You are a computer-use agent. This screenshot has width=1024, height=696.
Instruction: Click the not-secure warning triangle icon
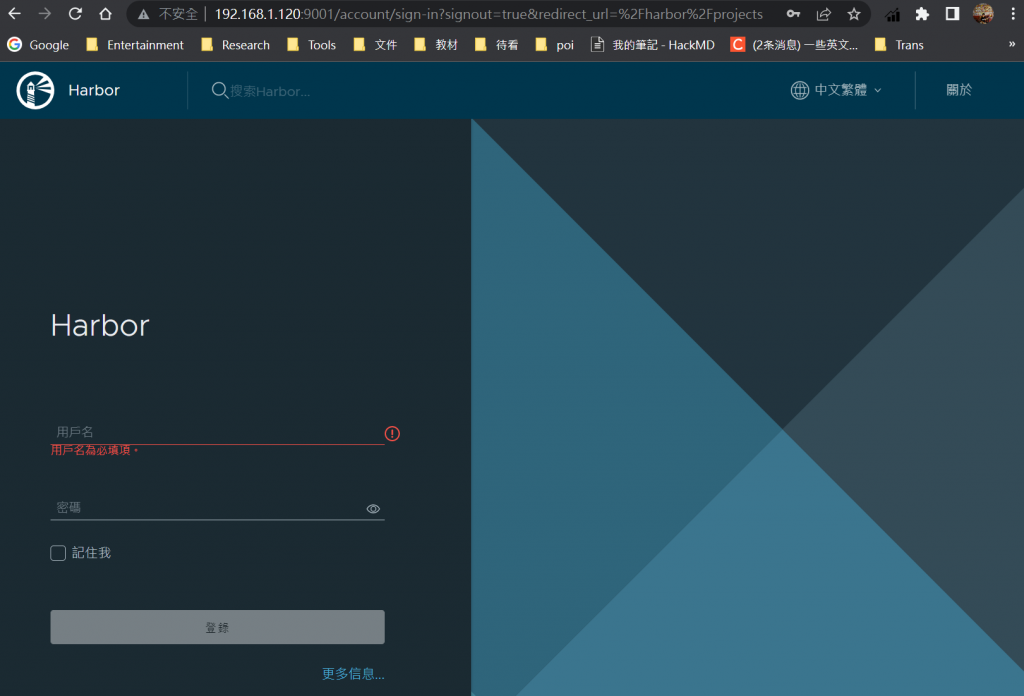coord(144,14)
